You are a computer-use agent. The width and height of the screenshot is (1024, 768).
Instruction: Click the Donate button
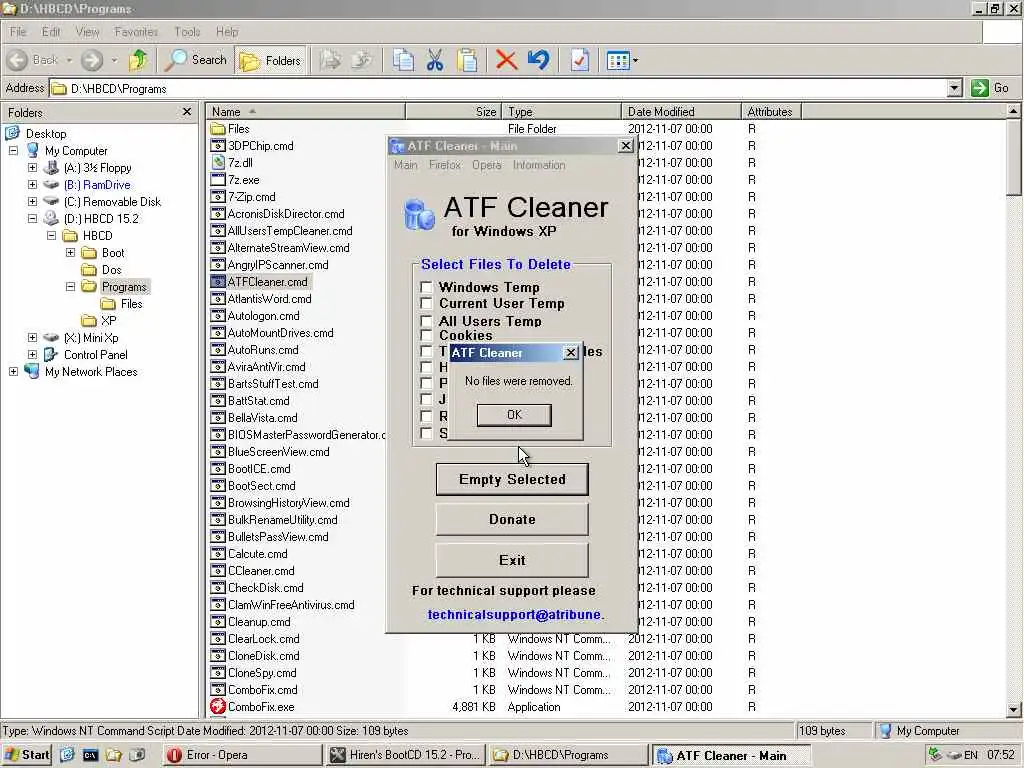click(x=512, y=519)
